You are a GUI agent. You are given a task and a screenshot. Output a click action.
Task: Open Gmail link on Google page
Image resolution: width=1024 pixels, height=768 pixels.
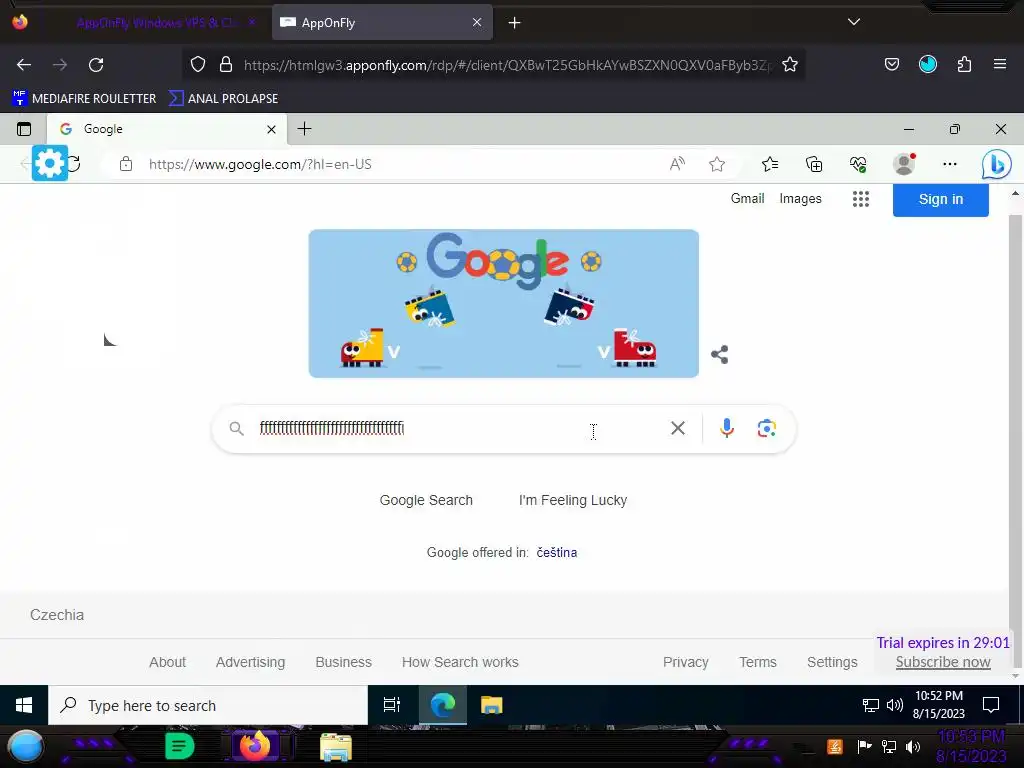tap(747, 199)
